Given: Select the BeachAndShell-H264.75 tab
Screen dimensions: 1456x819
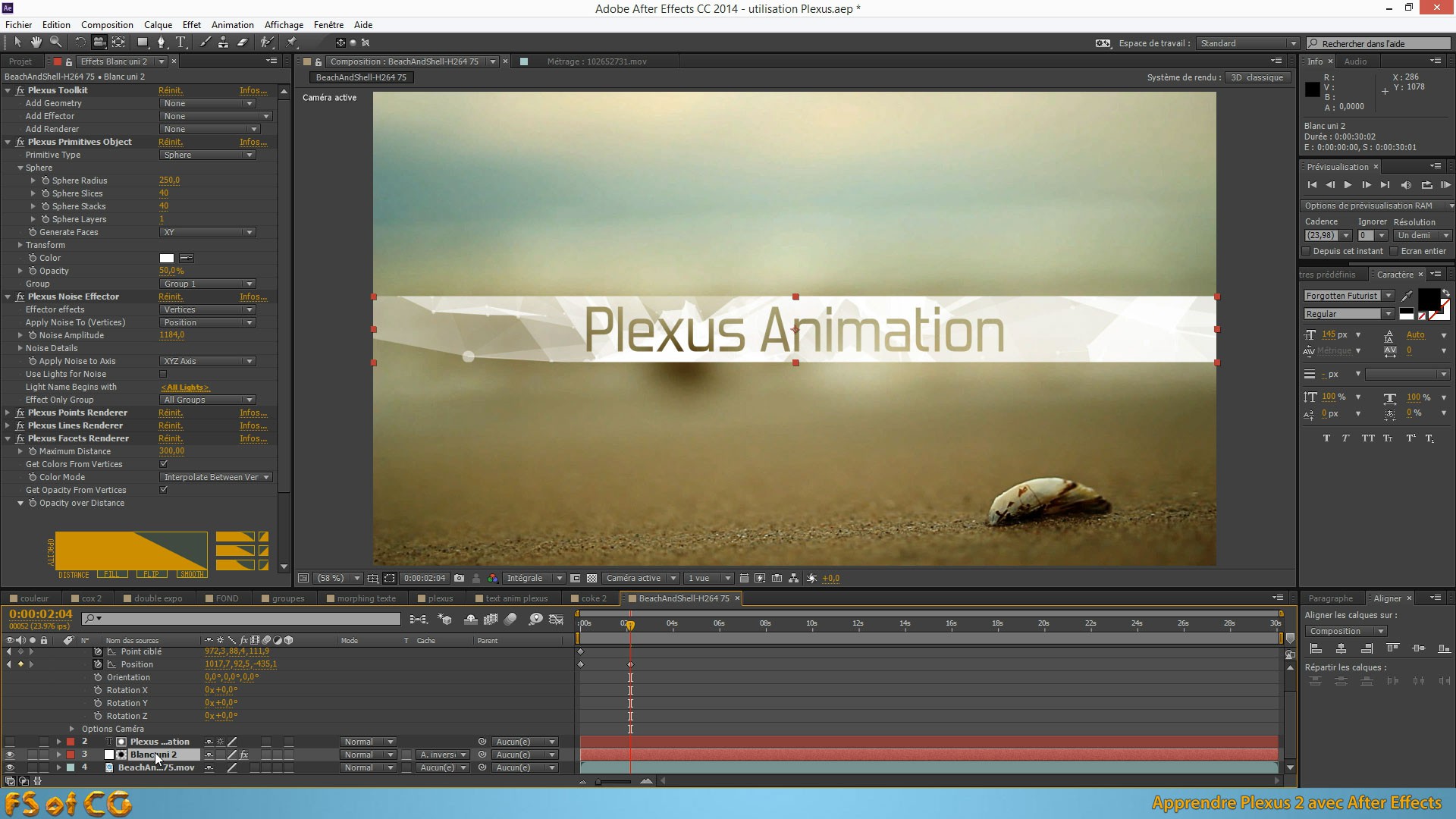Looking at the screenshot, I should coord(684,598).
